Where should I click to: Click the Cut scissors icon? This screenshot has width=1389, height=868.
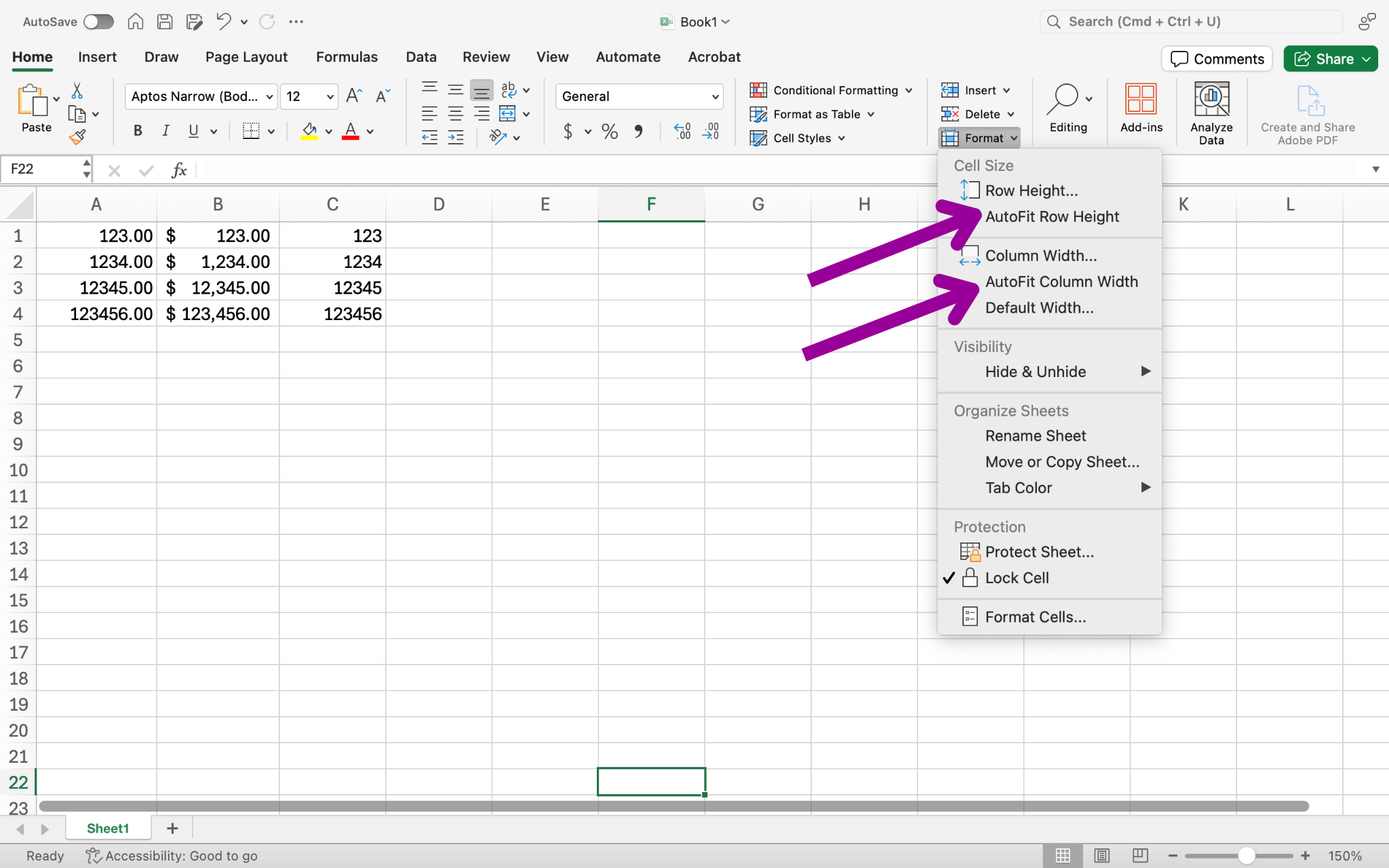coord(77,91)
